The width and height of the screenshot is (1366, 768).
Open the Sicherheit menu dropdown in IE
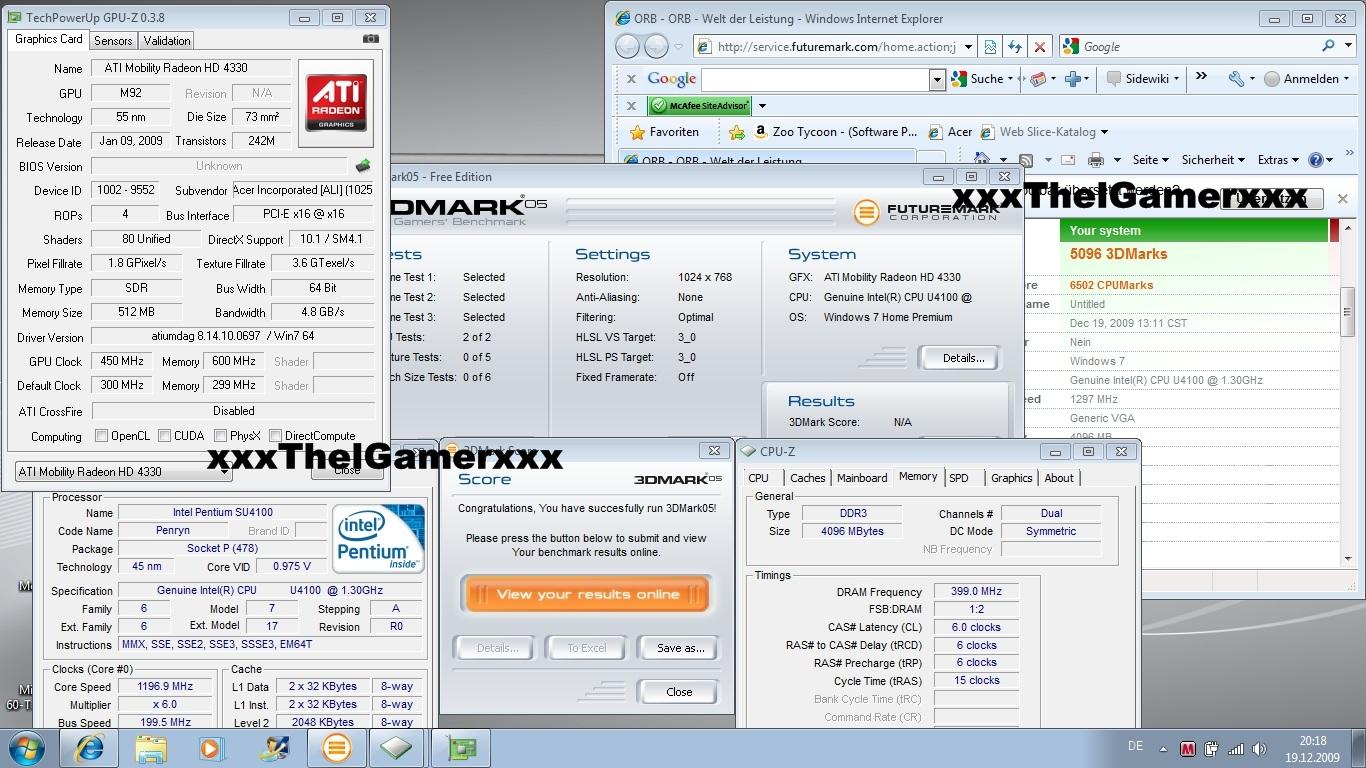(x=1213, y=160)
